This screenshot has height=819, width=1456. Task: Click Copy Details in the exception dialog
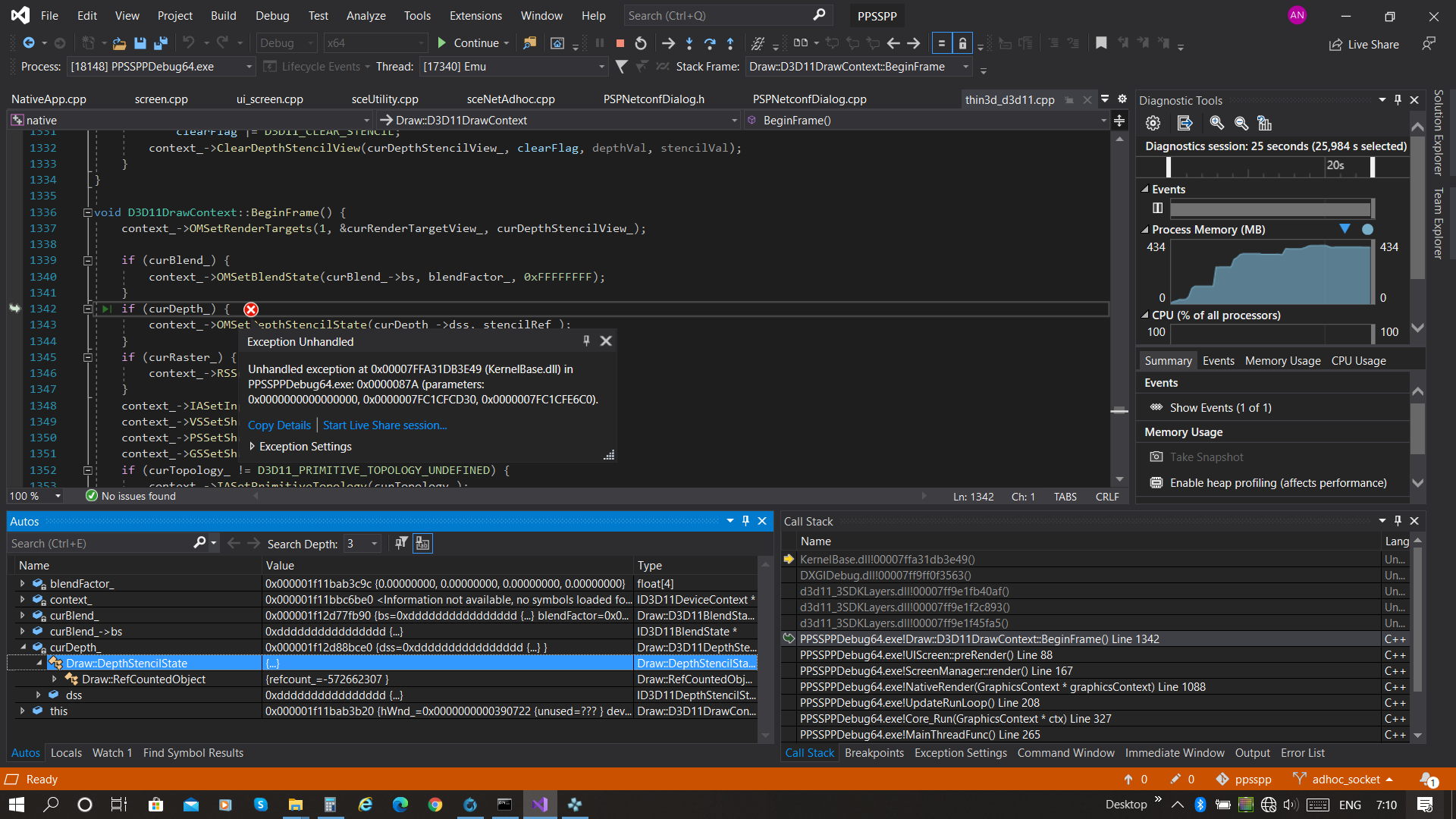(x=279, y=425)
